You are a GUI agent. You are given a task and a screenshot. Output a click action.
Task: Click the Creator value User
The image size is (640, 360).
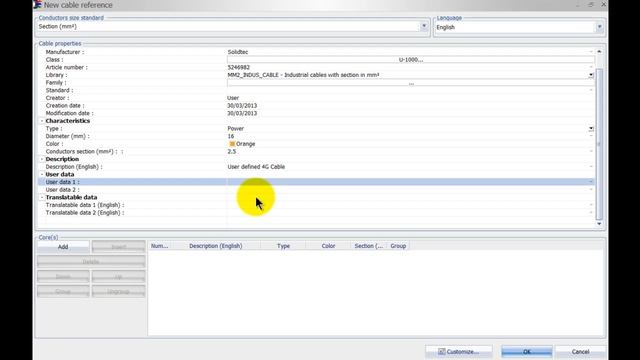click(233, 98)
